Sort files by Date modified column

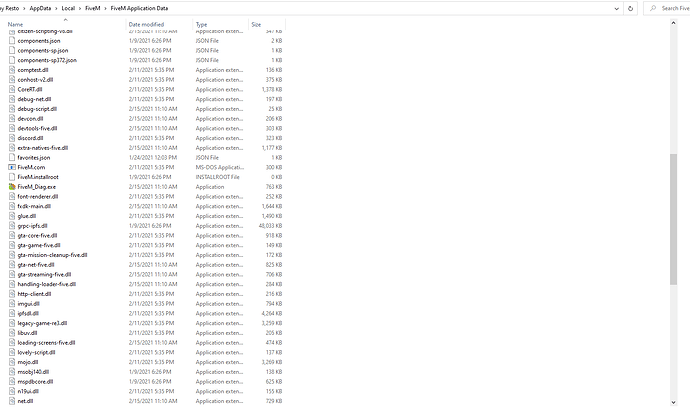pyautogui.click(x=146, y=25)
